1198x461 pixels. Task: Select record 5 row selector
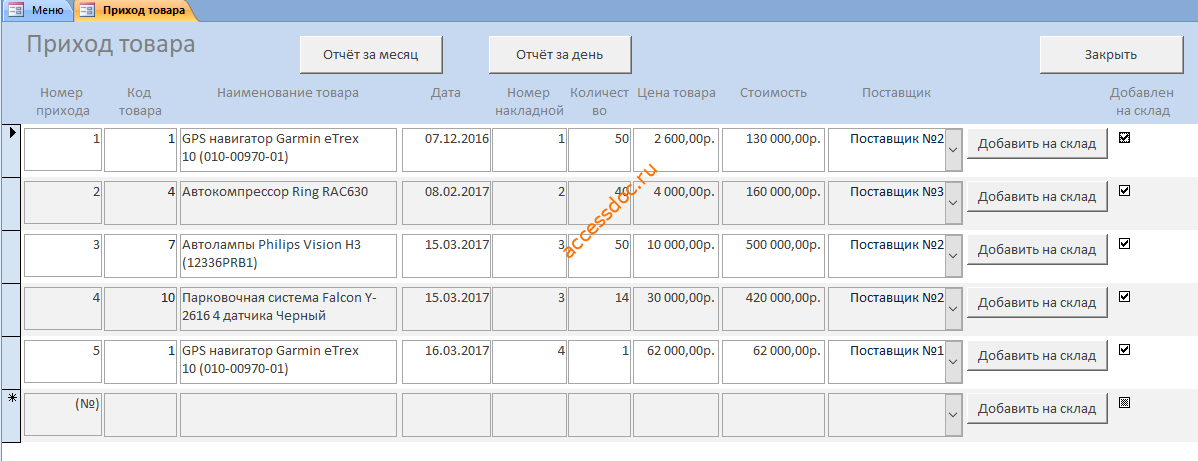[11, 362]
